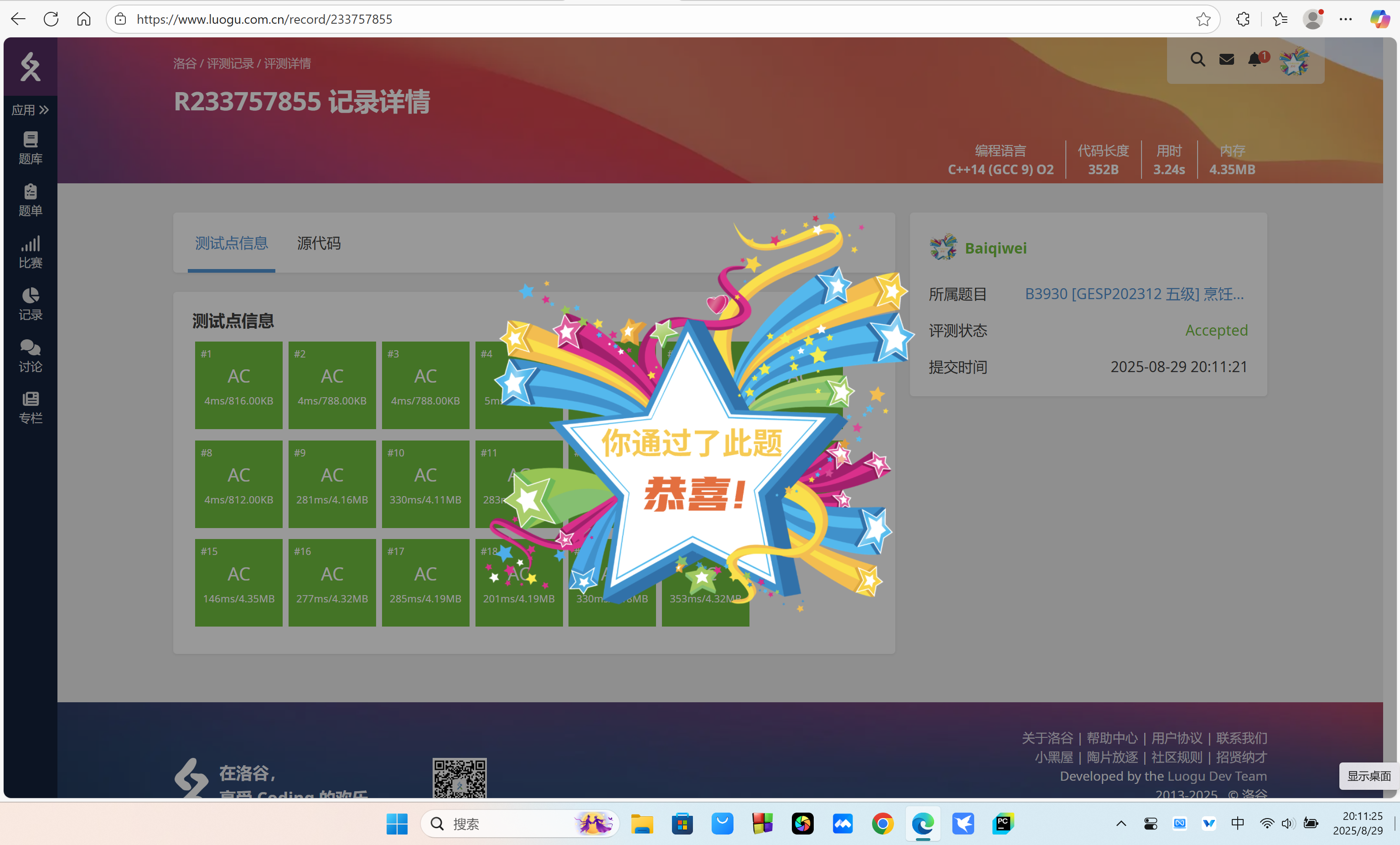Click the search magnifier icon in header
1400x845 pixels.
click(1197, 59)
